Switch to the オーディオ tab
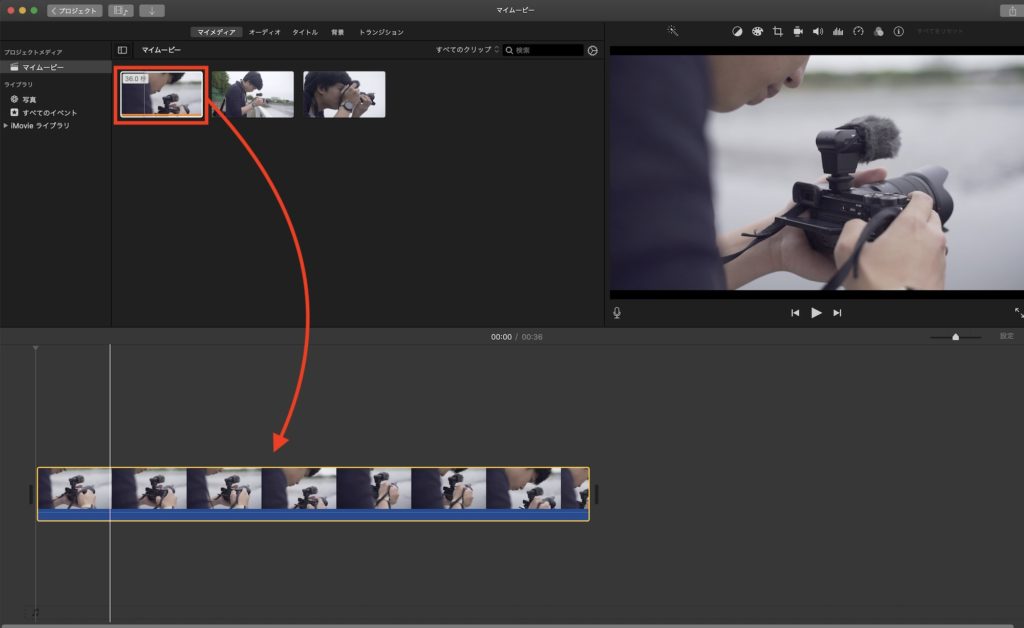This screenshot has height=628, width=1024. [x=264, y=32]
